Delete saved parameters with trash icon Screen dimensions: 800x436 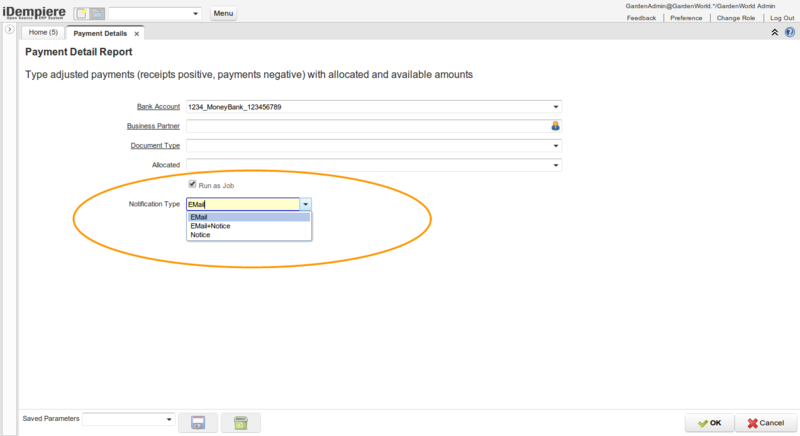[240, 423]
